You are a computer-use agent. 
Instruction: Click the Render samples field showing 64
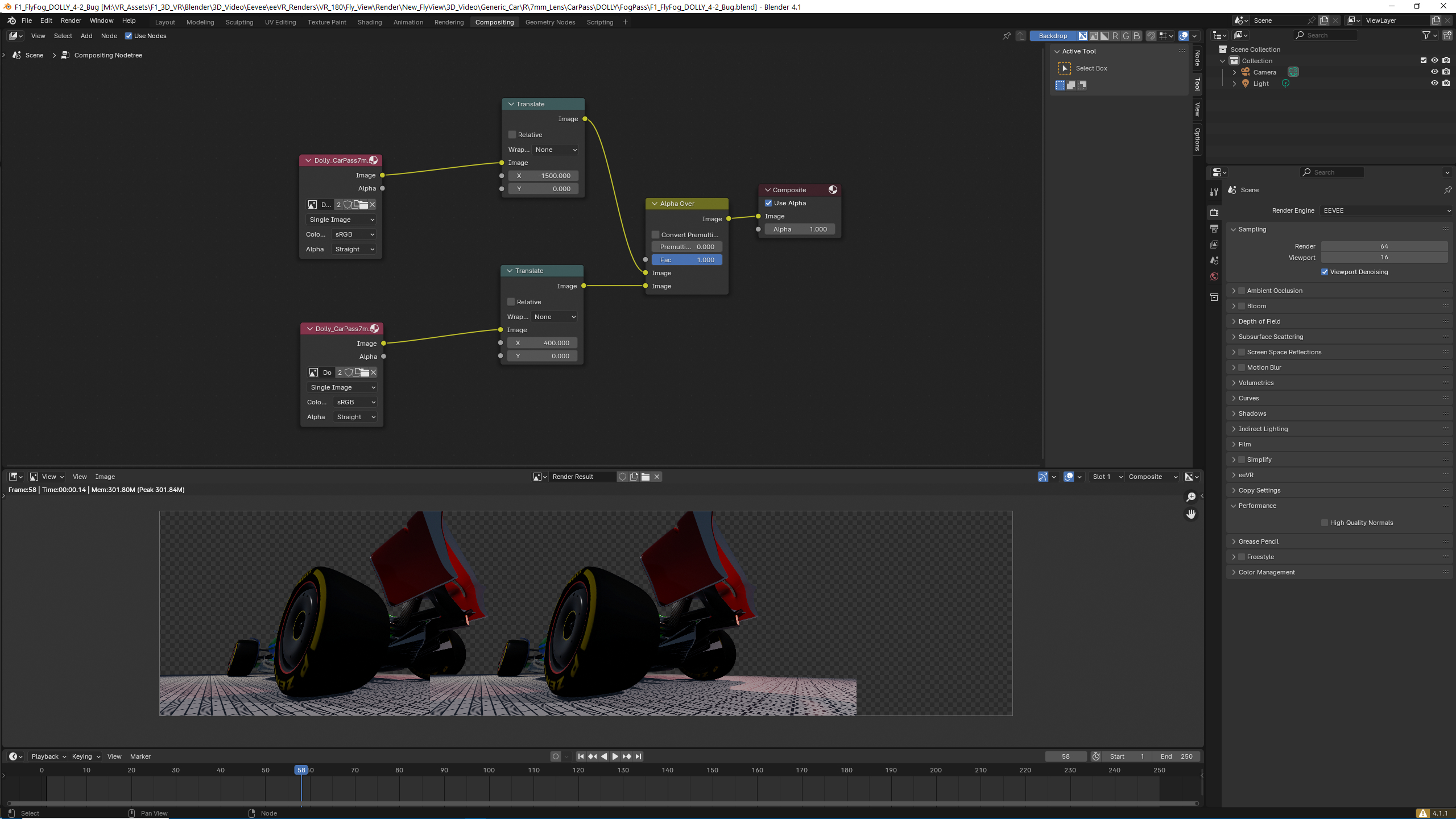pyautogui.click(x=1384, y=246)
